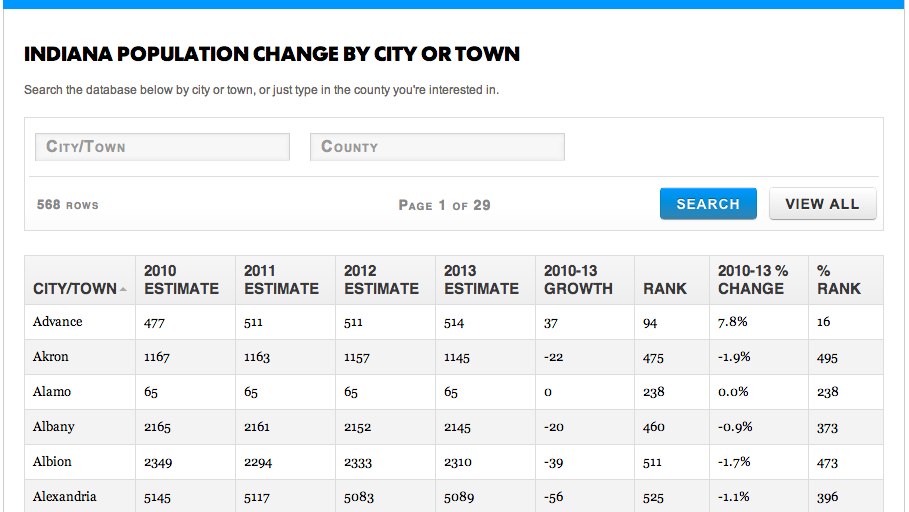Click Akron percent change -1.9%

(x=734, y=357)
